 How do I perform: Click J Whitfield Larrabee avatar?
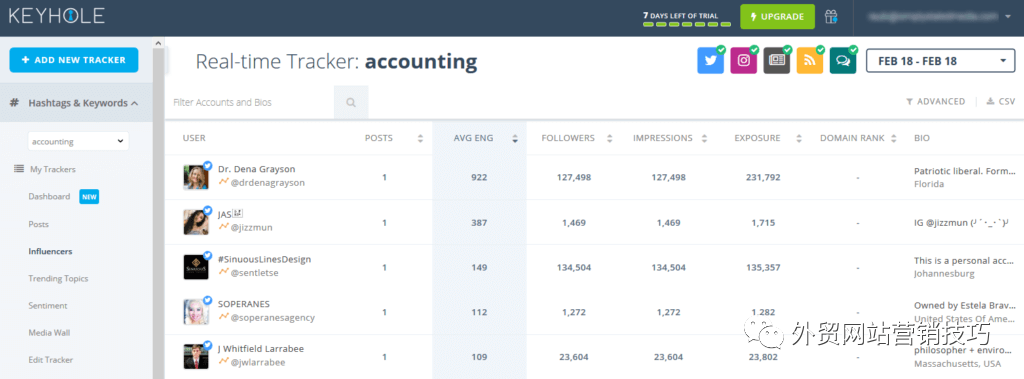pyautogui.click(x=197, y=357)
